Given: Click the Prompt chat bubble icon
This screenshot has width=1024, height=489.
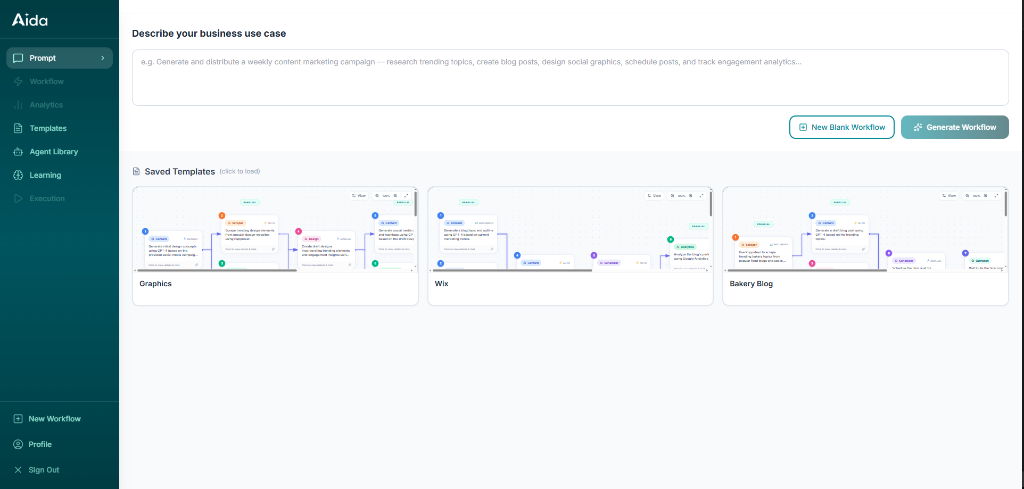Looking at the screenshot, I should point(18,58).
